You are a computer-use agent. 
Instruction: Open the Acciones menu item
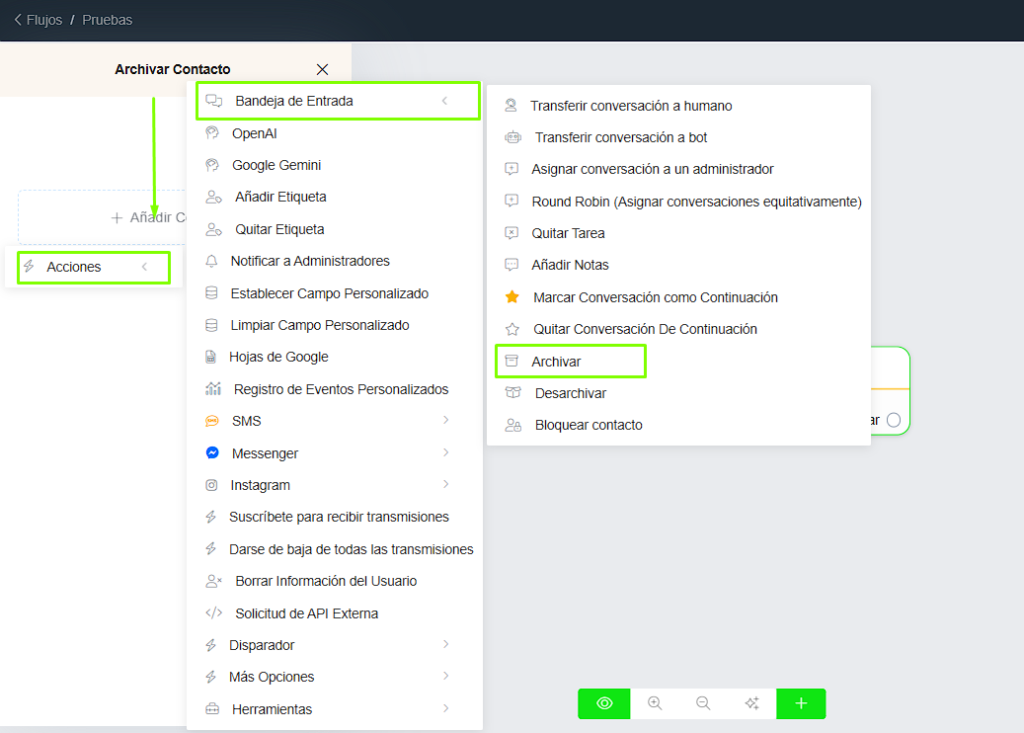(x=74, y=267)
